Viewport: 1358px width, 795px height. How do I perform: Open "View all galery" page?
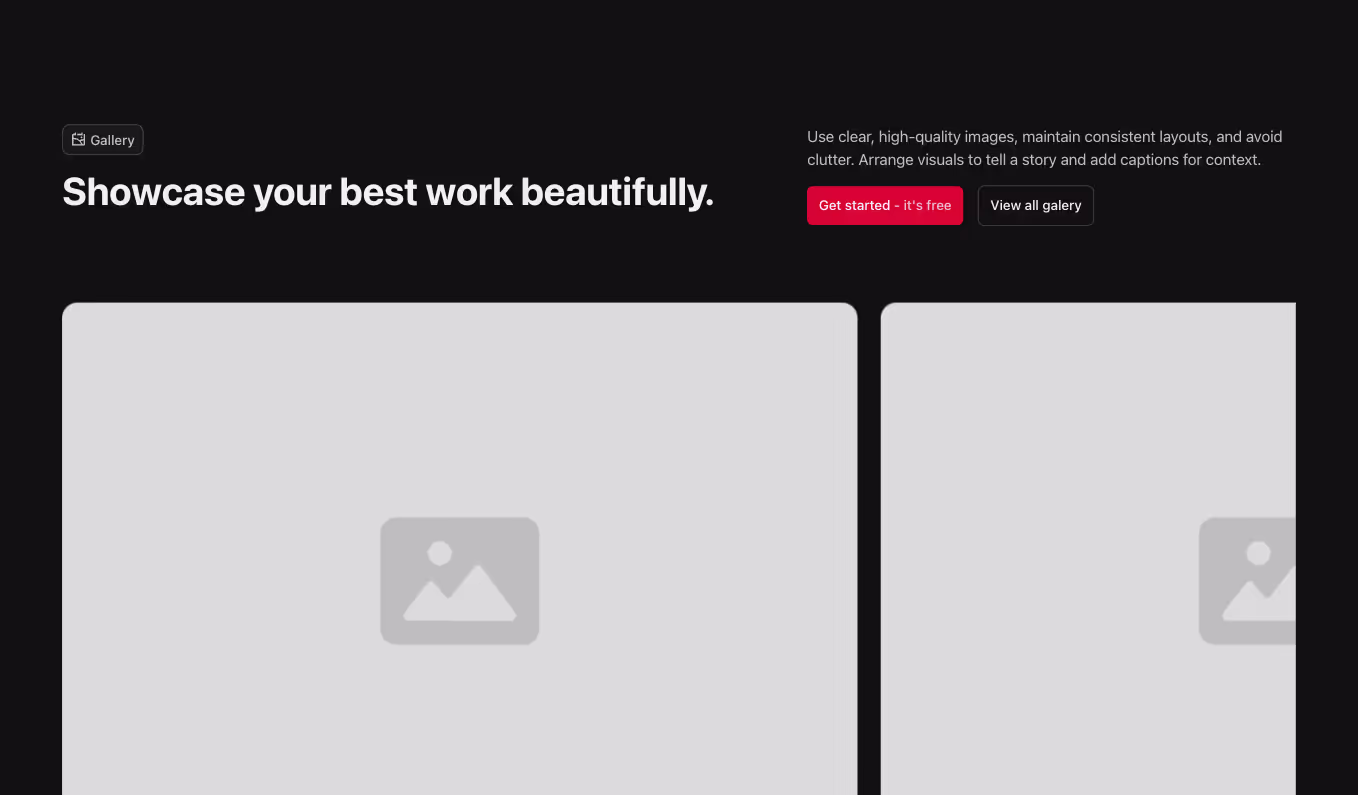(x=1035, y=205)
